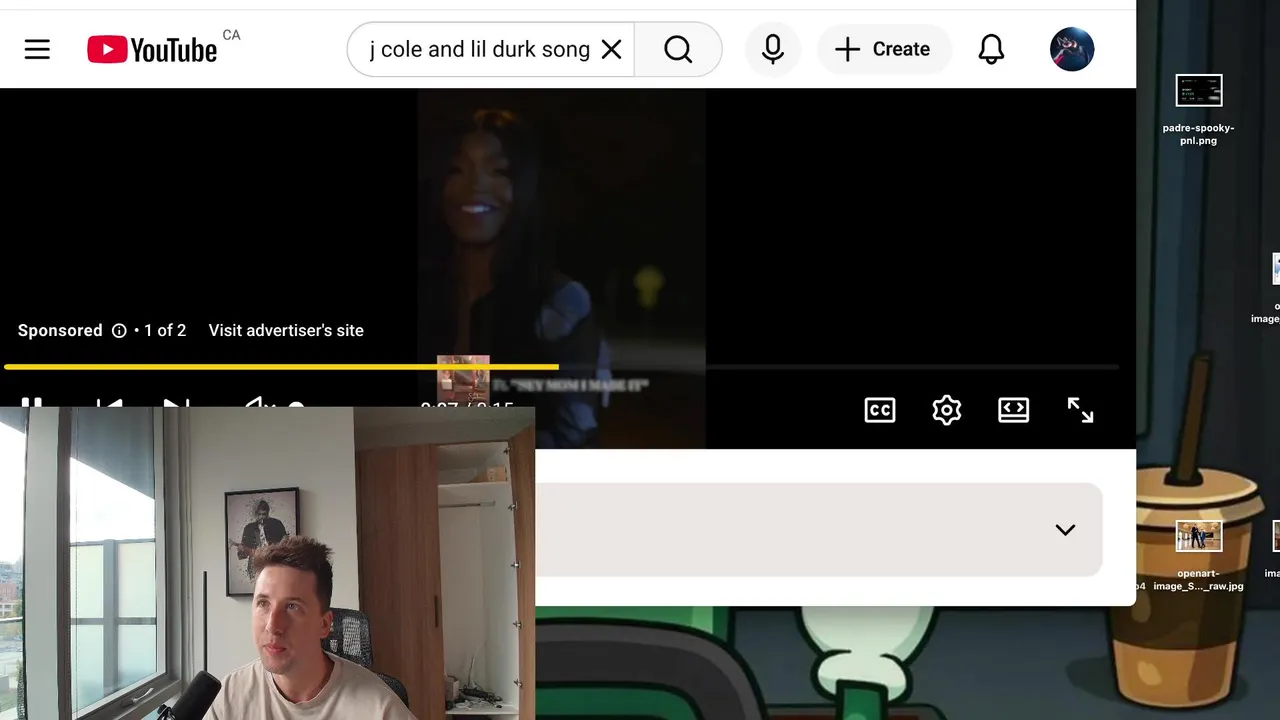The width and height of the screenshot is (1280, 720).
Task: Select the openart-image raw.jpg desktop file
Action: click(x=1198, y=556)
